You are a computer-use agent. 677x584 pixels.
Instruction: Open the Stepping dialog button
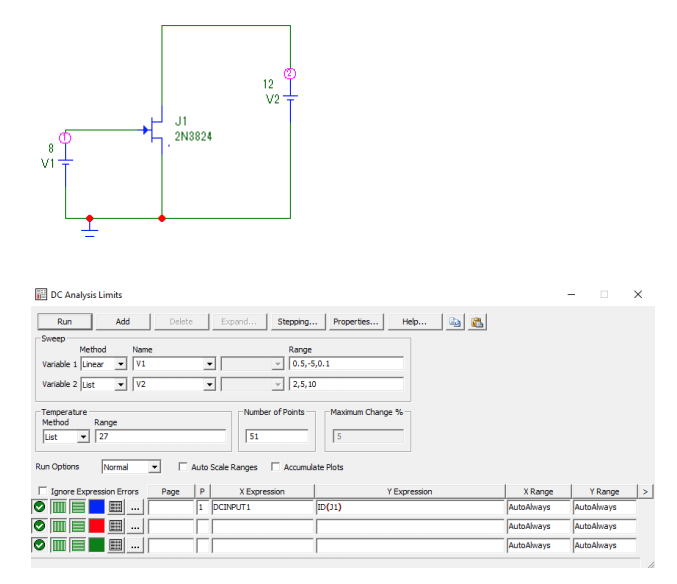(297, 322)
